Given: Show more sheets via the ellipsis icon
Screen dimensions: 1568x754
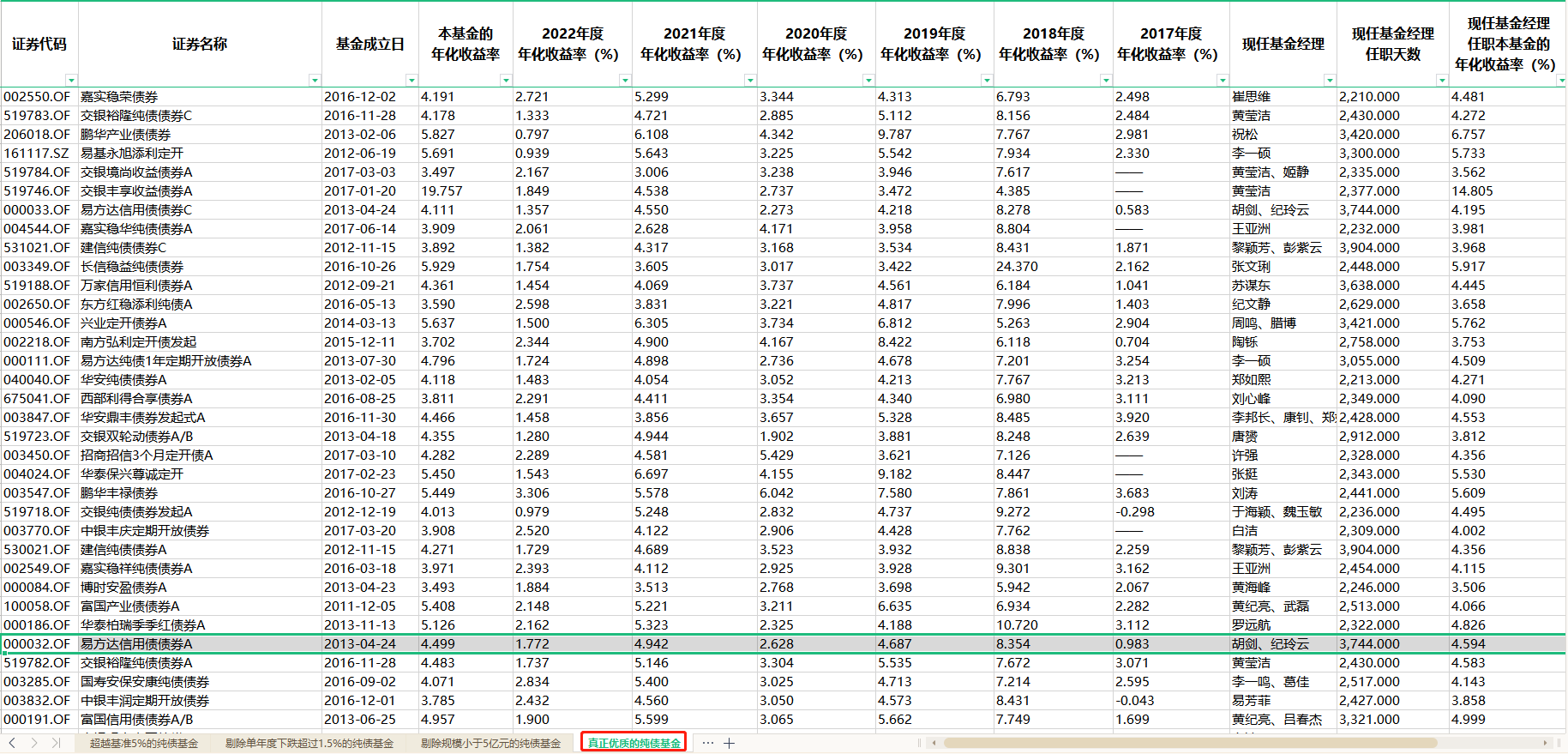Looking at the screenshot, I should [707, 743].
